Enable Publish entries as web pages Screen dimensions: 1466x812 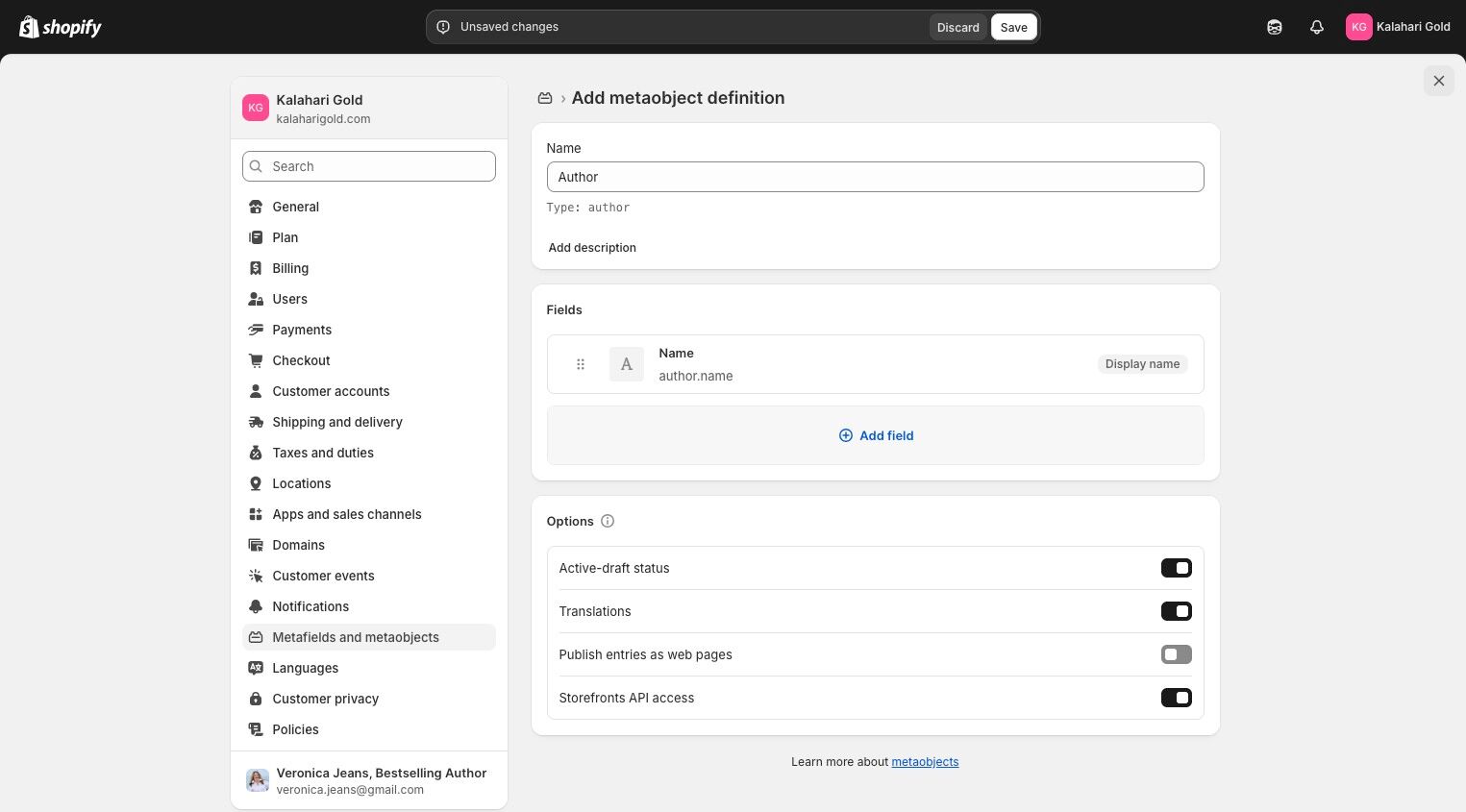click(x=1176, y=654)
